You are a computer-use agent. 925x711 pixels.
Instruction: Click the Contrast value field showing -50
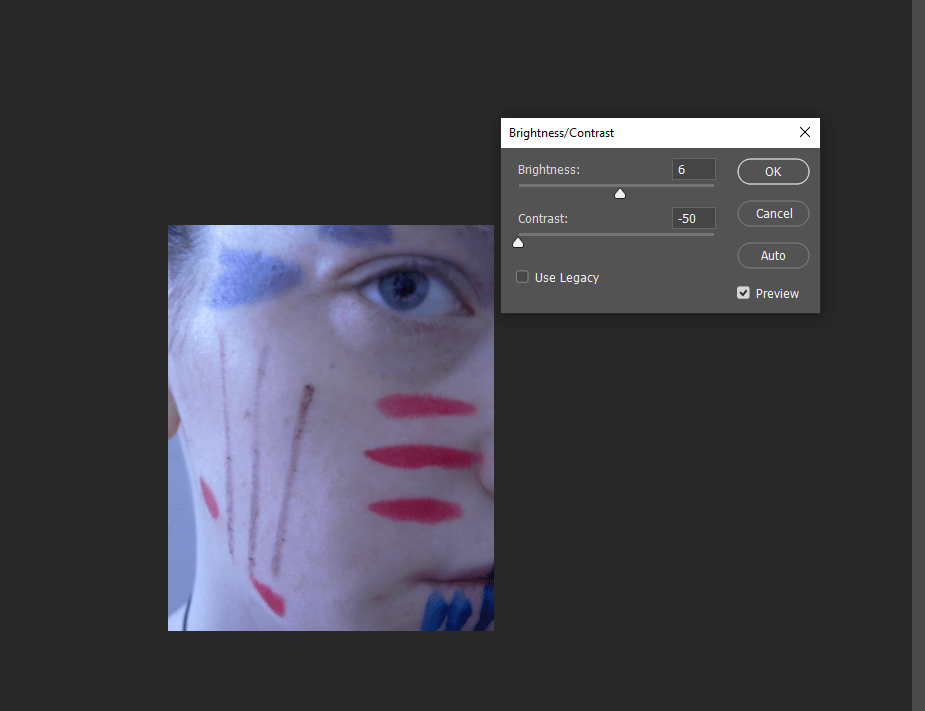(x=693, y=218)
